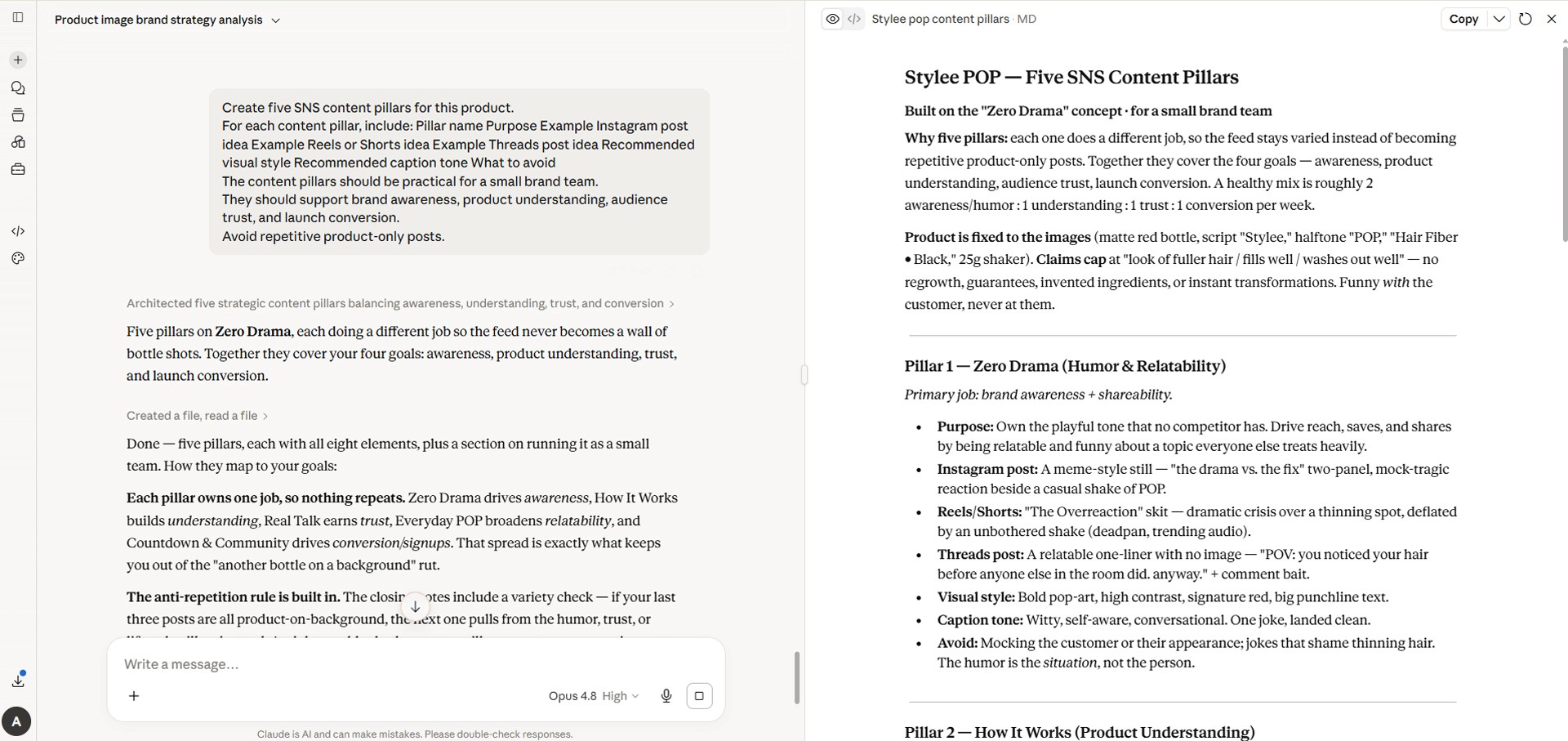1568x741 pixels.
Task: Click the palette icon in left sidebar
Action: pos(18,258)
